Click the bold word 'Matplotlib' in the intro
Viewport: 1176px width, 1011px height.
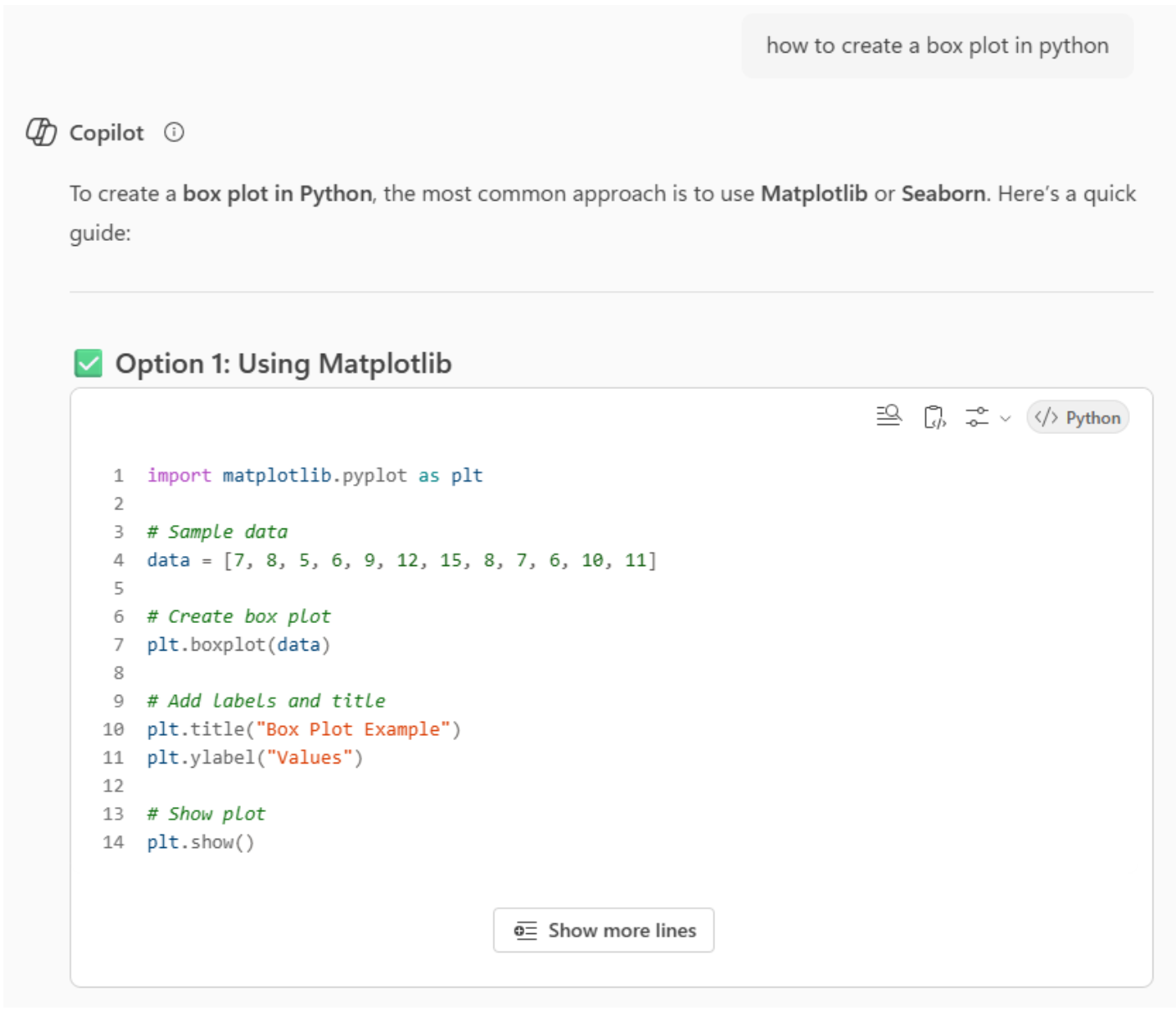click(814, 194)
